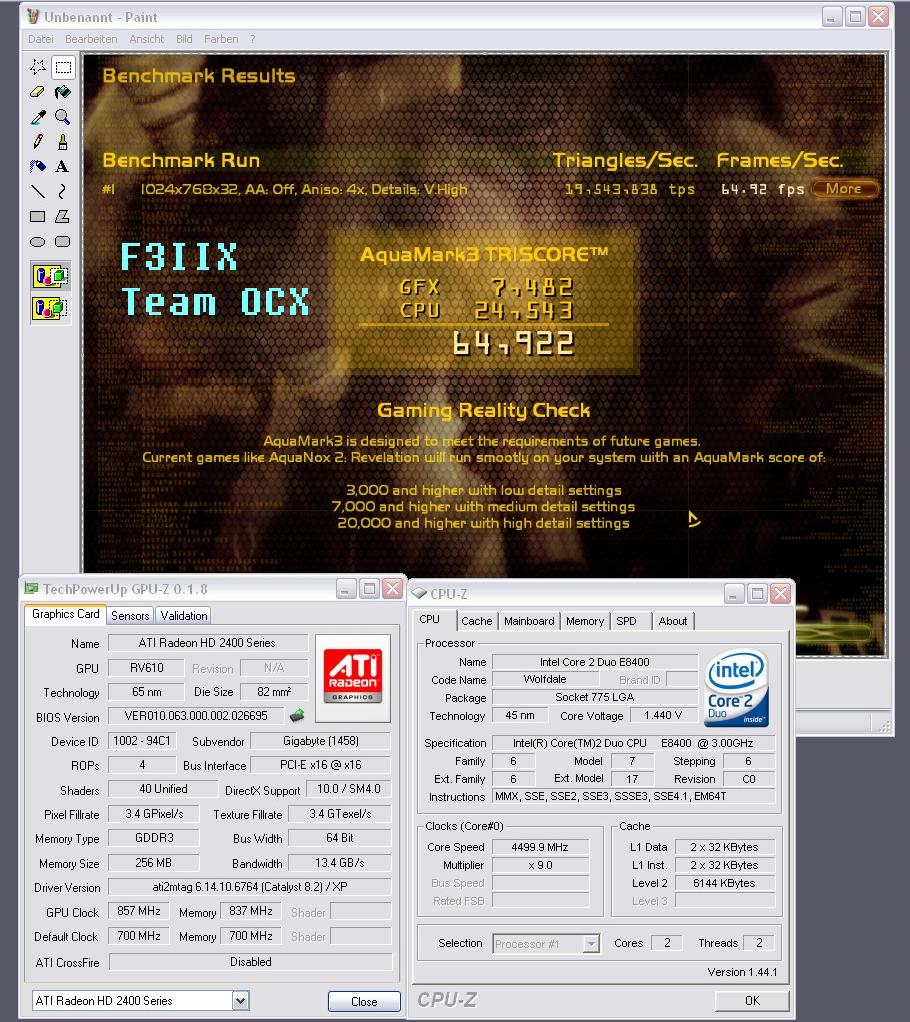
Task: Click the GPU-Z title bar icon
Action: [31, 589]
